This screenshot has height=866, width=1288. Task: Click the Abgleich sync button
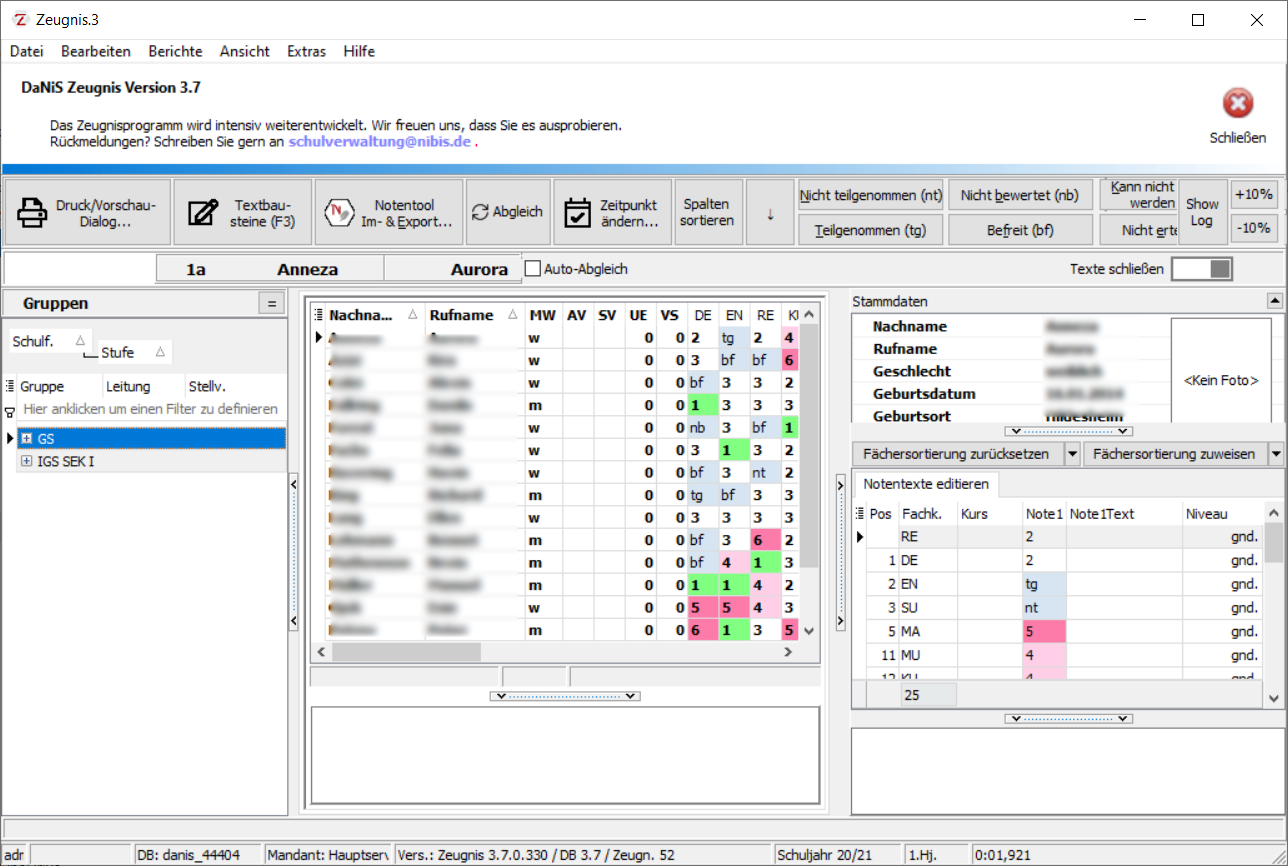click(x=508, y=212)
